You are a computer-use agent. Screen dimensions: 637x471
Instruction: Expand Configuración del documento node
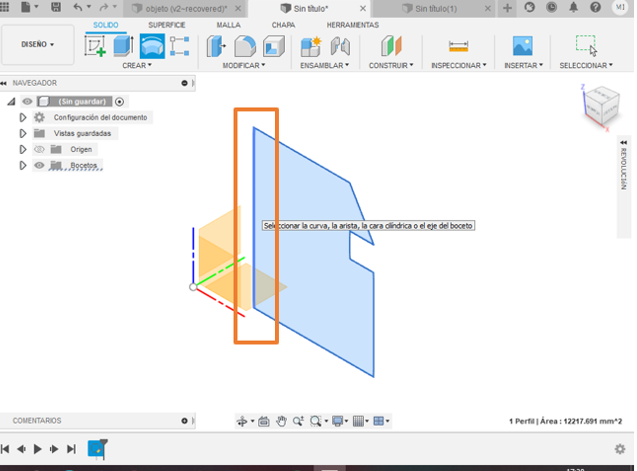click(23, 117)
